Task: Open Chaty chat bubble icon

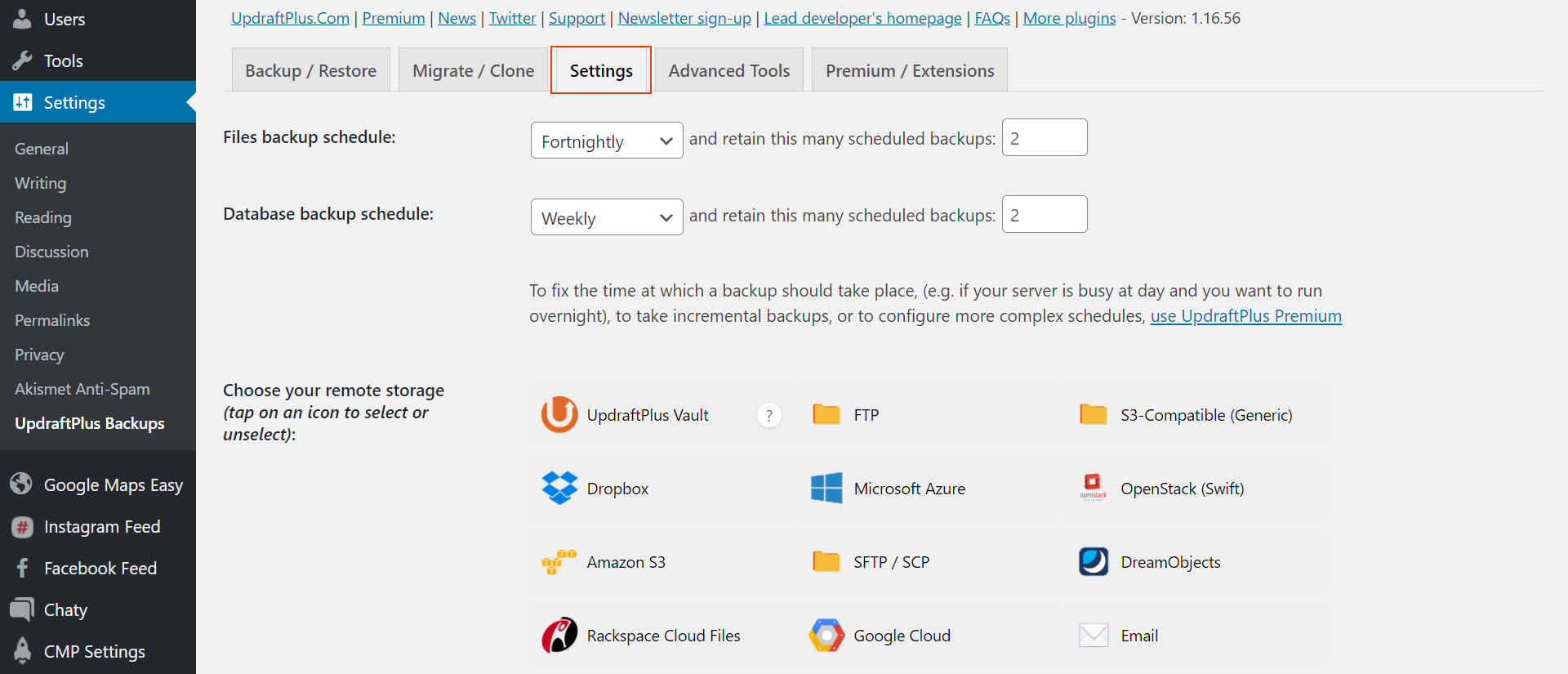Action: (22, 609)
